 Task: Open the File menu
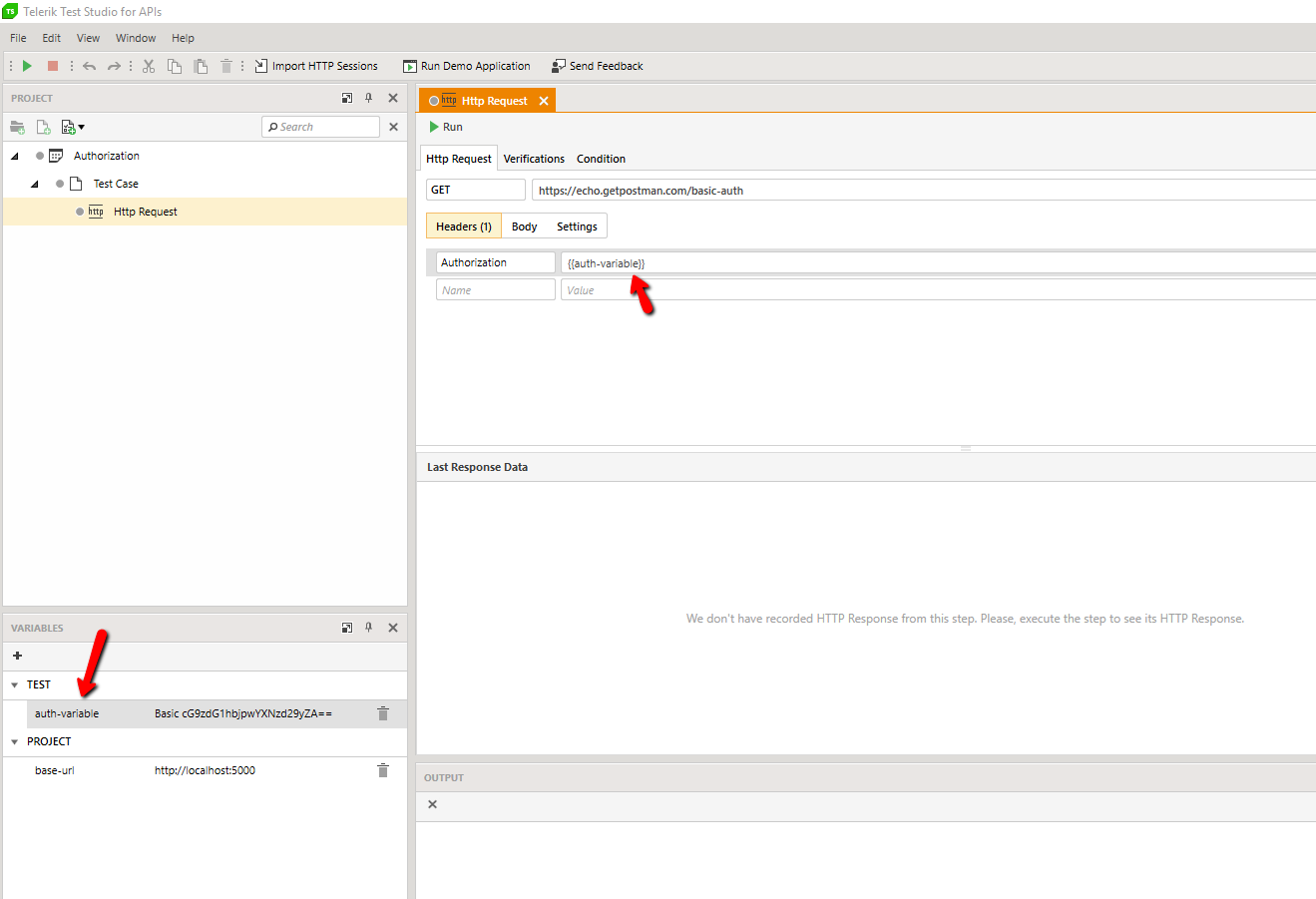(x=18, y=38)
